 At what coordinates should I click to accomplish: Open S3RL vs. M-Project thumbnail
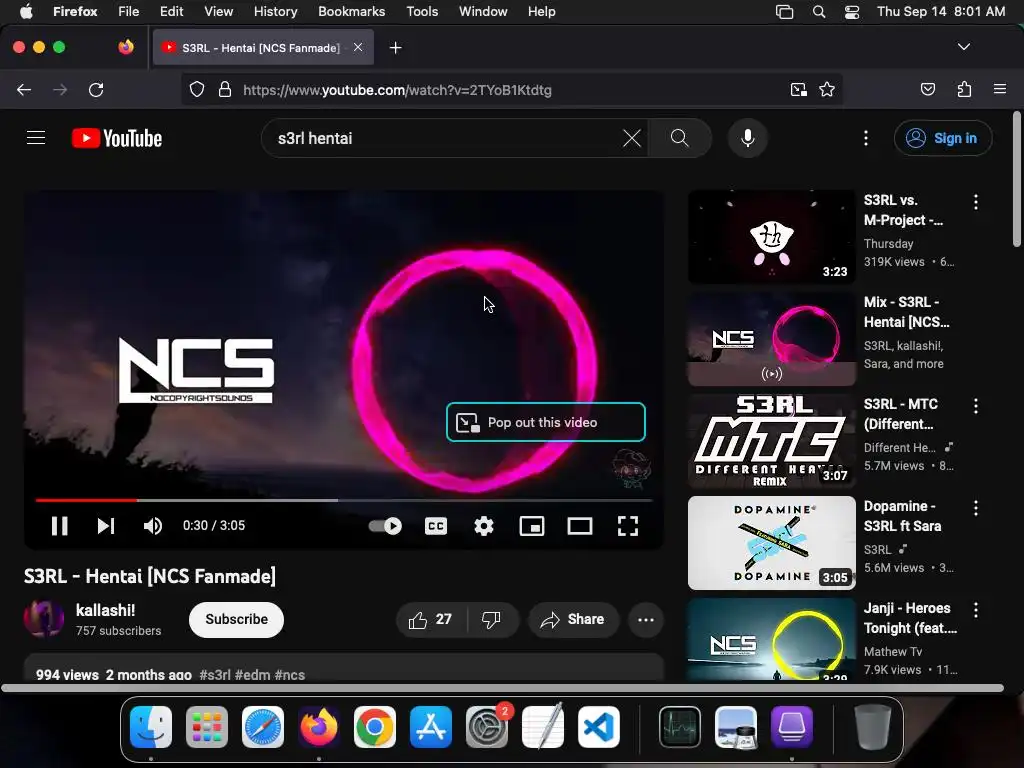(772, 237)
